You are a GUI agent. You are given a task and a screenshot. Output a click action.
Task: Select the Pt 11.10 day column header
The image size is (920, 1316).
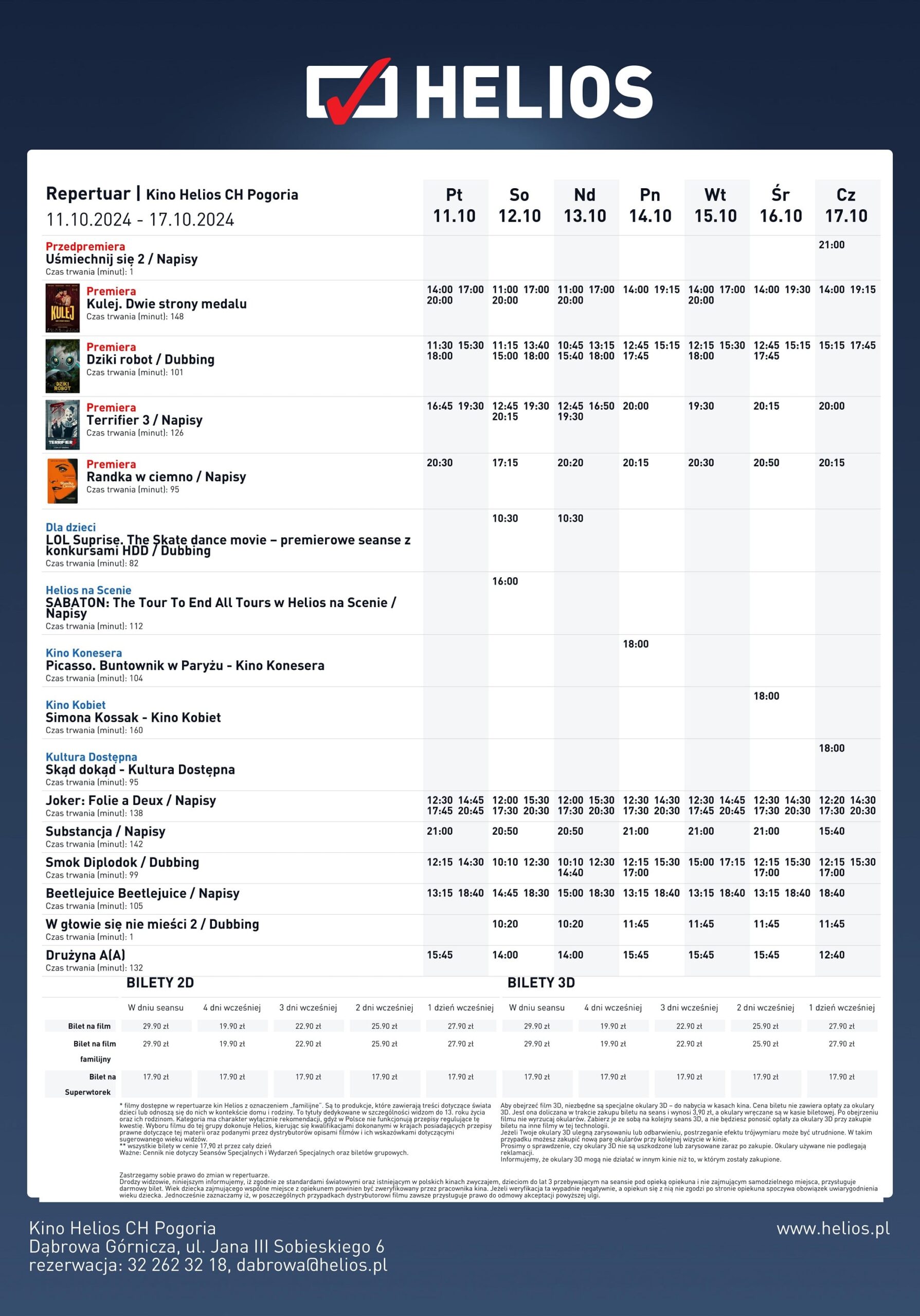454,206
